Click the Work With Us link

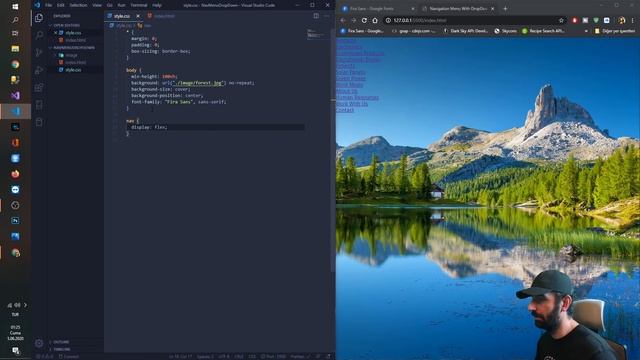click(x=351, y=104)
